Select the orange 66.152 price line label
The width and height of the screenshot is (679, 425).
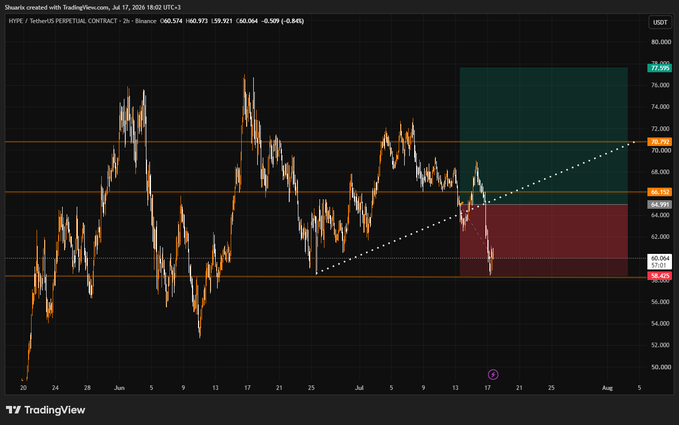coord(660,191)
